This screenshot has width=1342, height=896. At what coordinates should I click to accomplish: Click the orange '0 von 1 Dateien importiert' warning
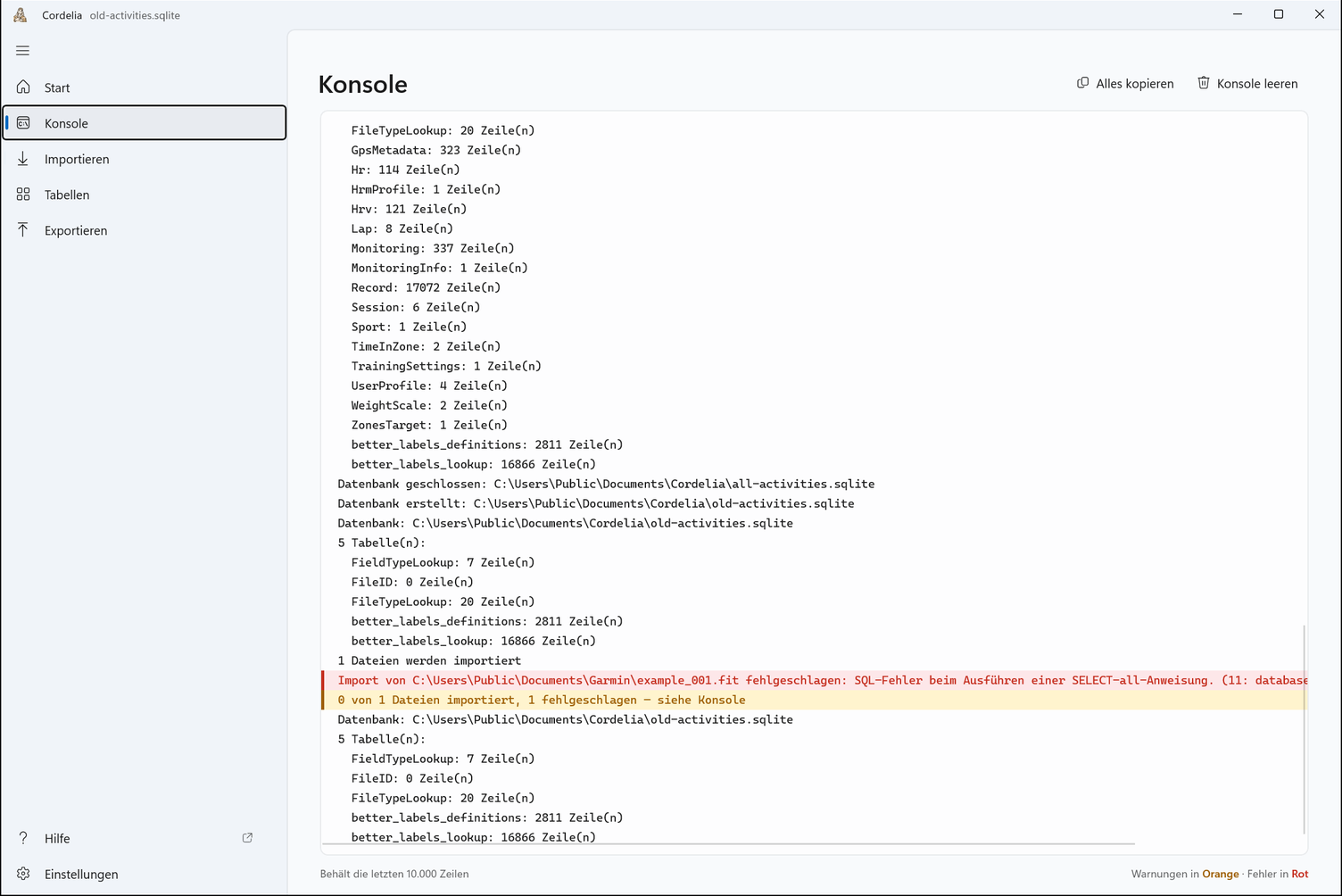coord(815,700)
